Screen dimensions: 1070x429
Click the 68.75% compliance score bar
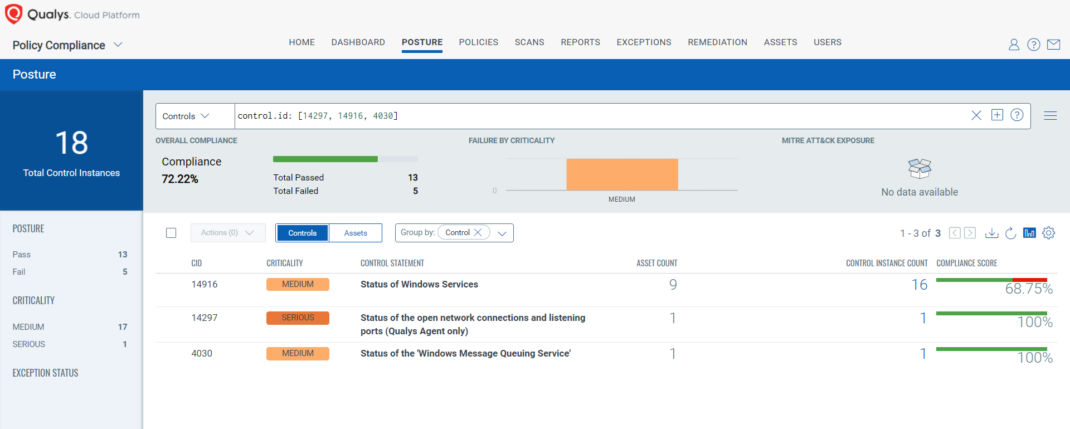991,280
